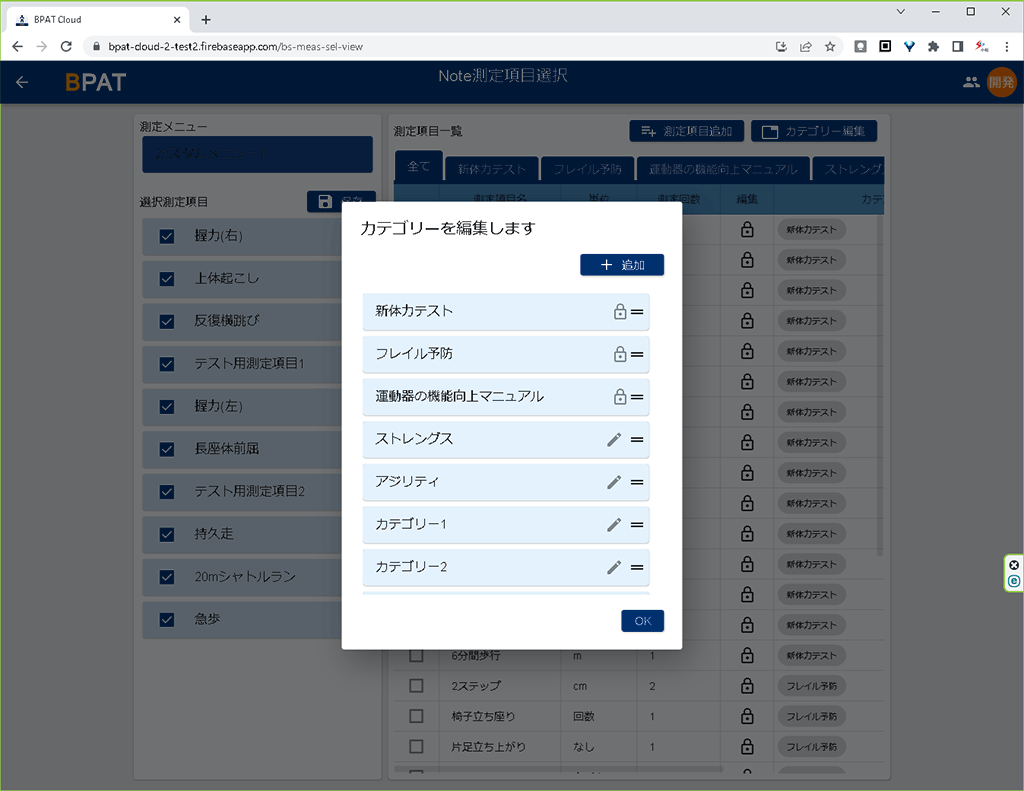
Task: Click the 追加 button in the category dialog
Action: pyautogui.click(x=622, y=264)
